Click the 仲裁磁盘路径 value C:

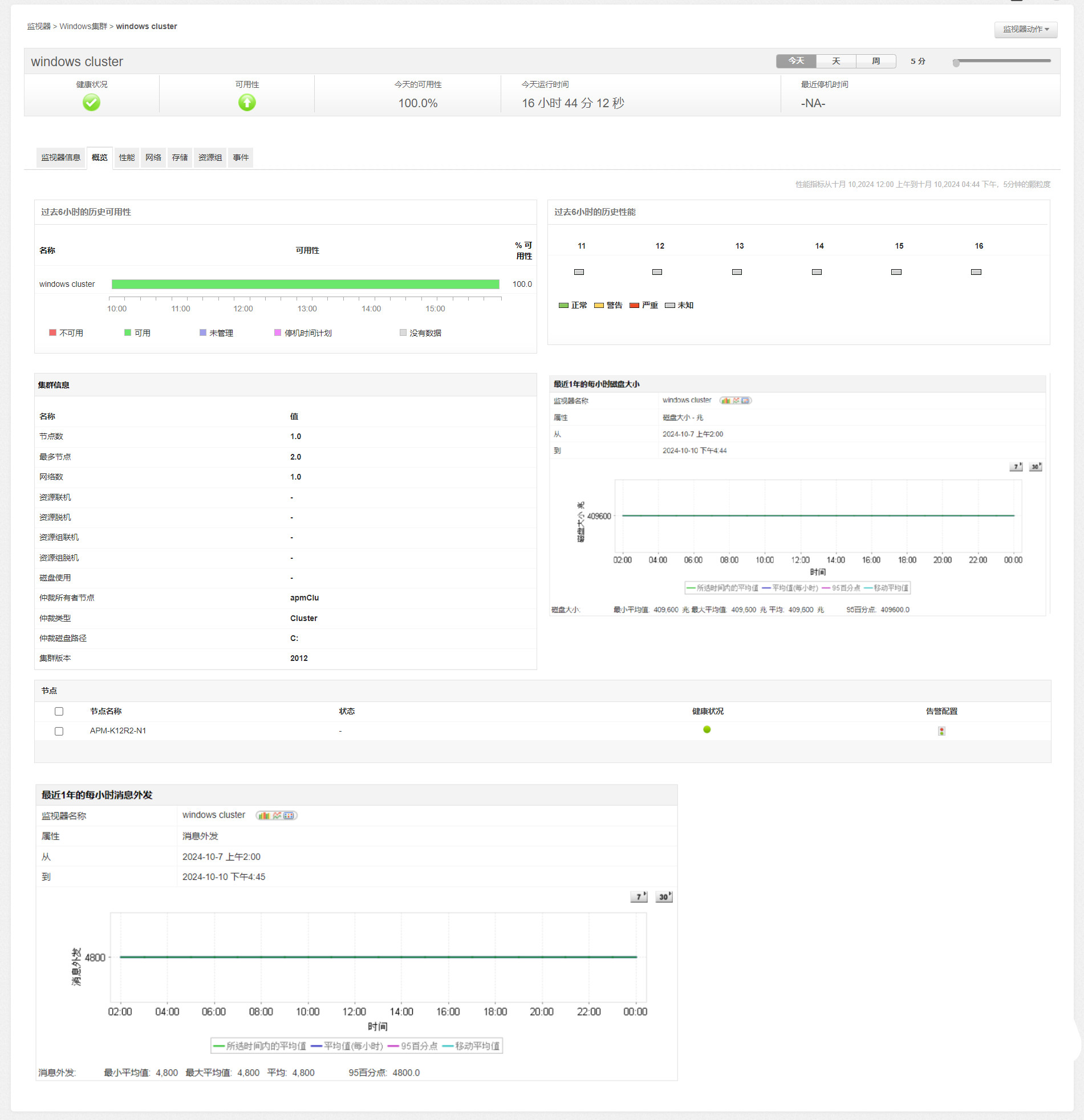tap(294, 638)
